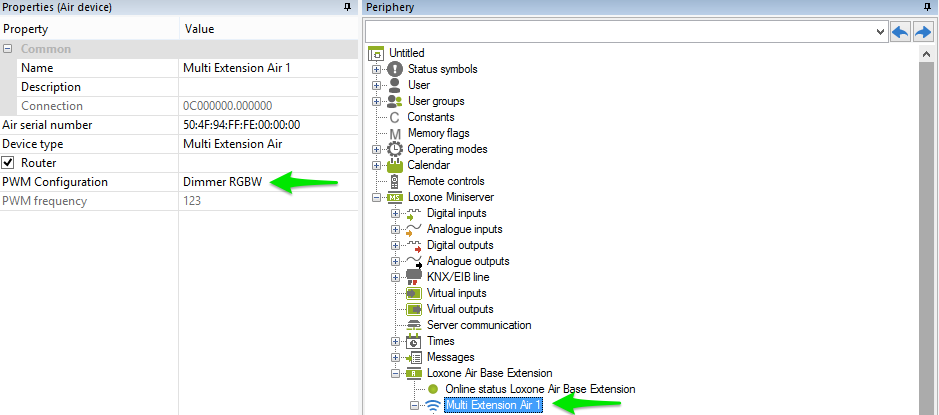This screenshot has height=415, width=939.
Task: Open the Periphery search dropdown arrow
Action: tap(880, 32)
